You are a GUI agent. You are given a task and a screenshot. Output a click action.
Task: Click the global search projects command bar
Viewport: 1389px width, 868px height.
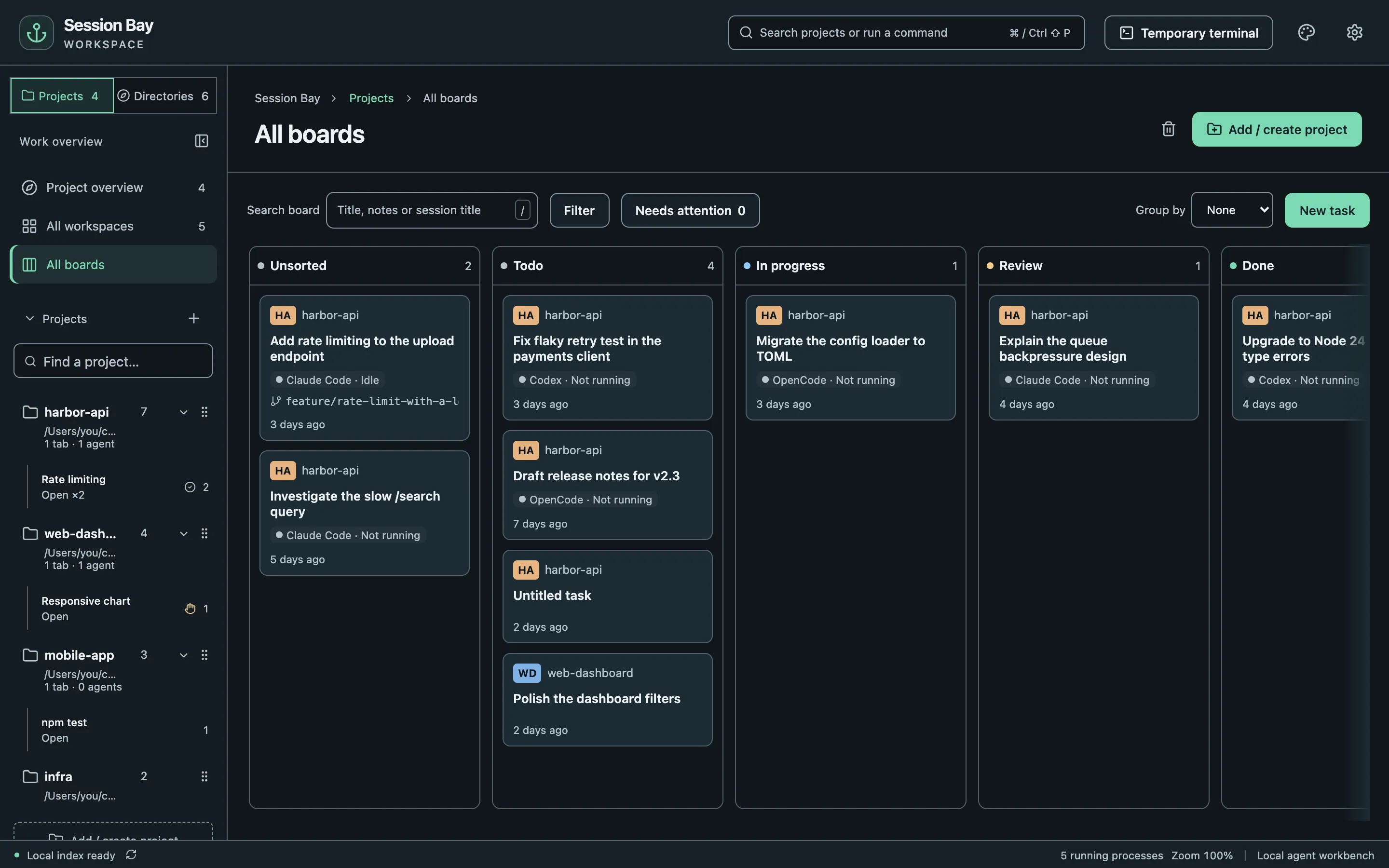click(x=906, y=33)
